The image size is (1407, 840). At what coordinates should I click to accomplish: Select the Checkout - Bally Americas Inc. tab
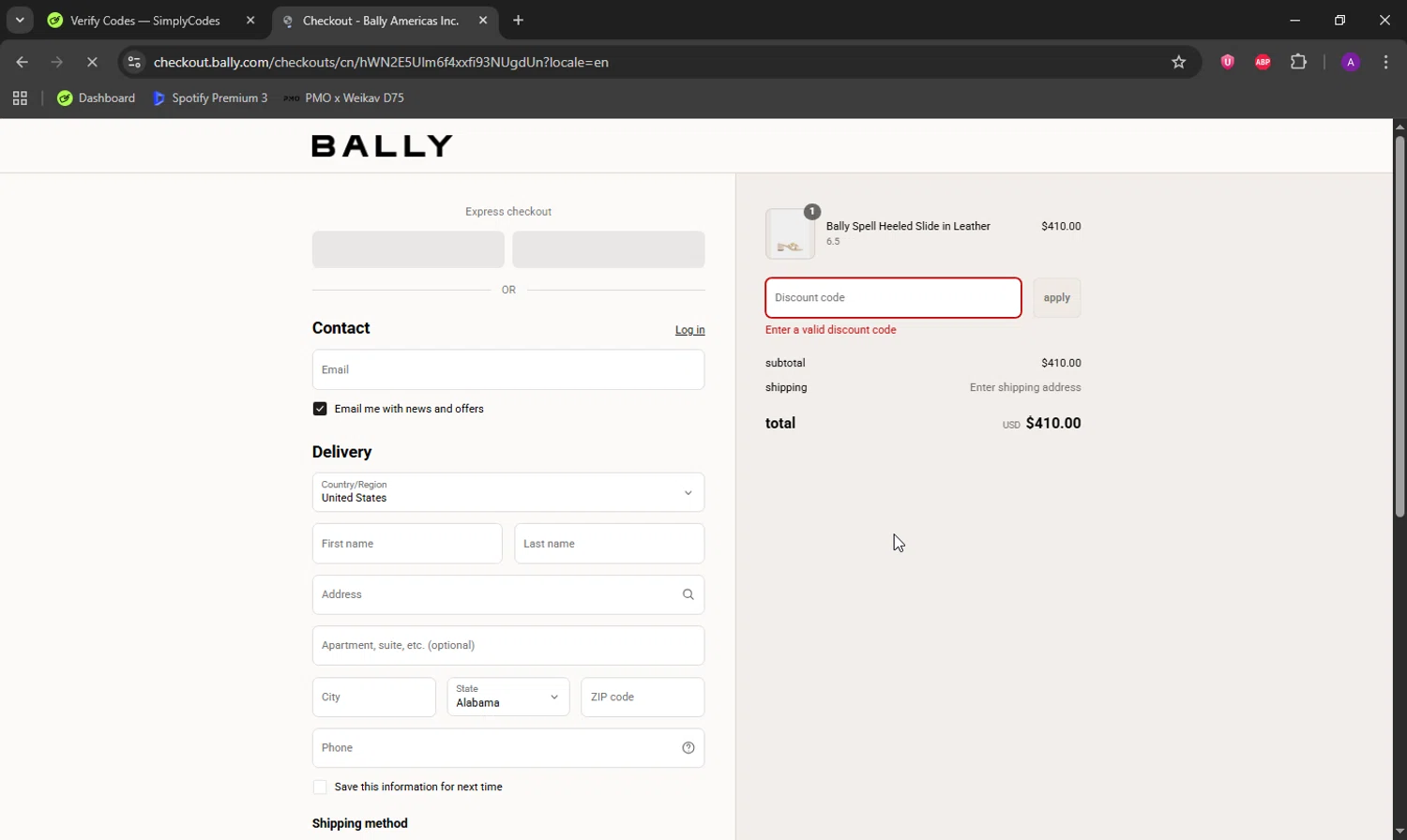point(381,21)
